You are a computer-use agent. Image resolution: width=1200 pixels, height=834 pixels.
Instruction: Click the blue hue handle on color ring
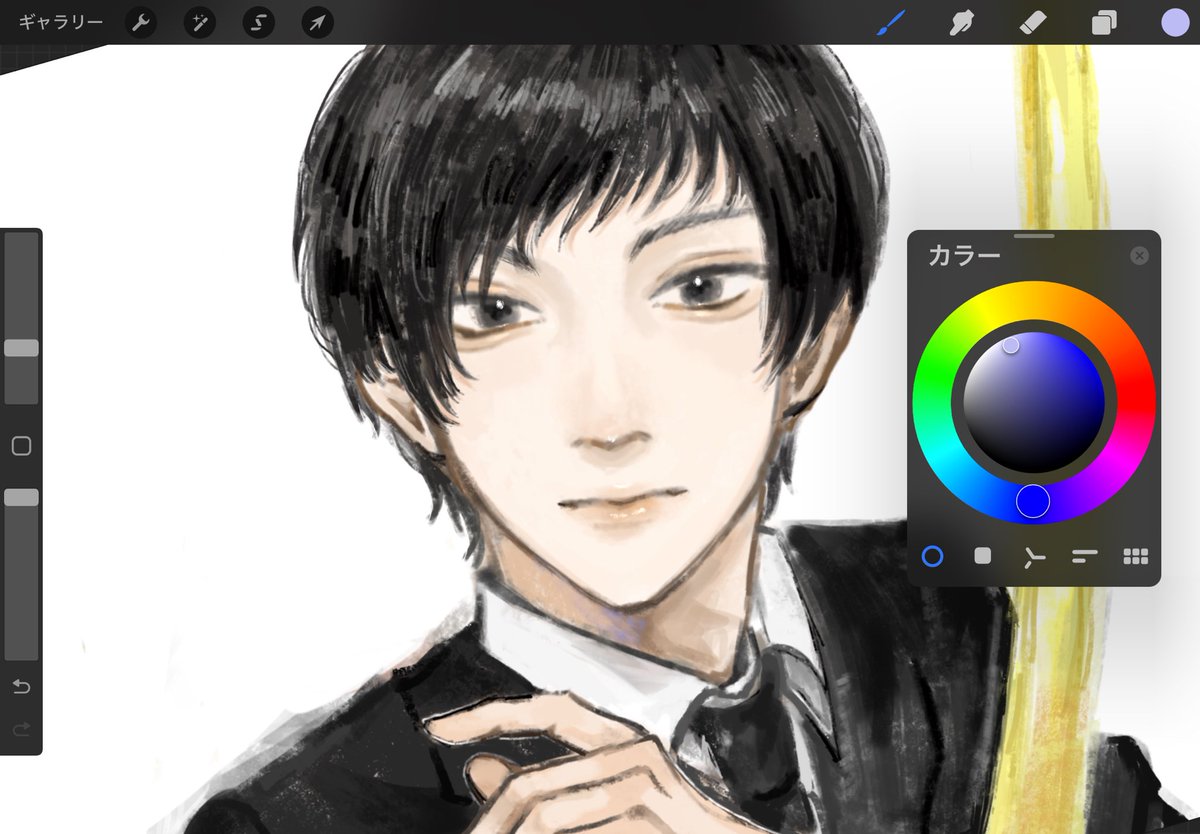(1033, 502)
